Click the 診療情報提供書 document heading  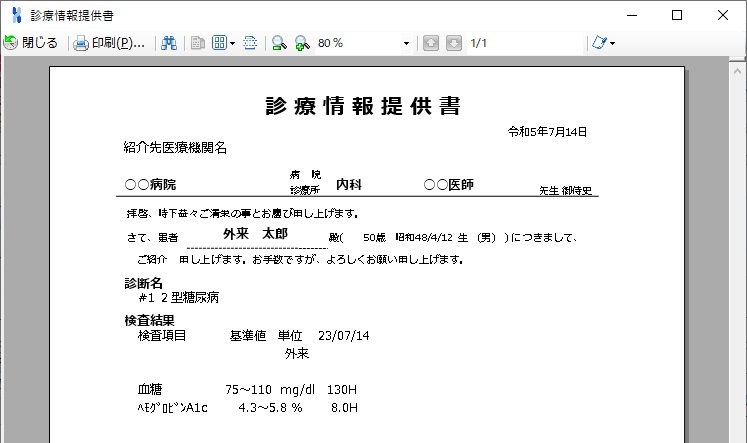coord(363,106)
